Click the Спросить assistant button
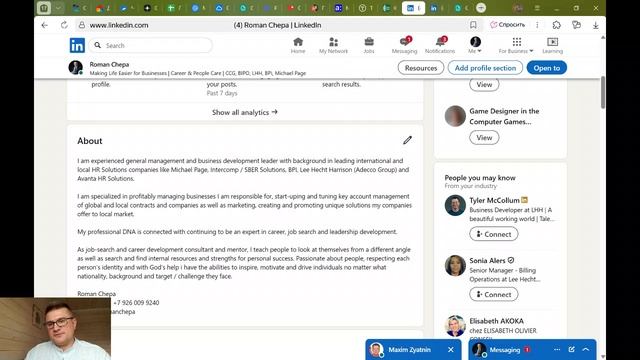The height and width of the screenshot is (360, 640). [507, 25]
